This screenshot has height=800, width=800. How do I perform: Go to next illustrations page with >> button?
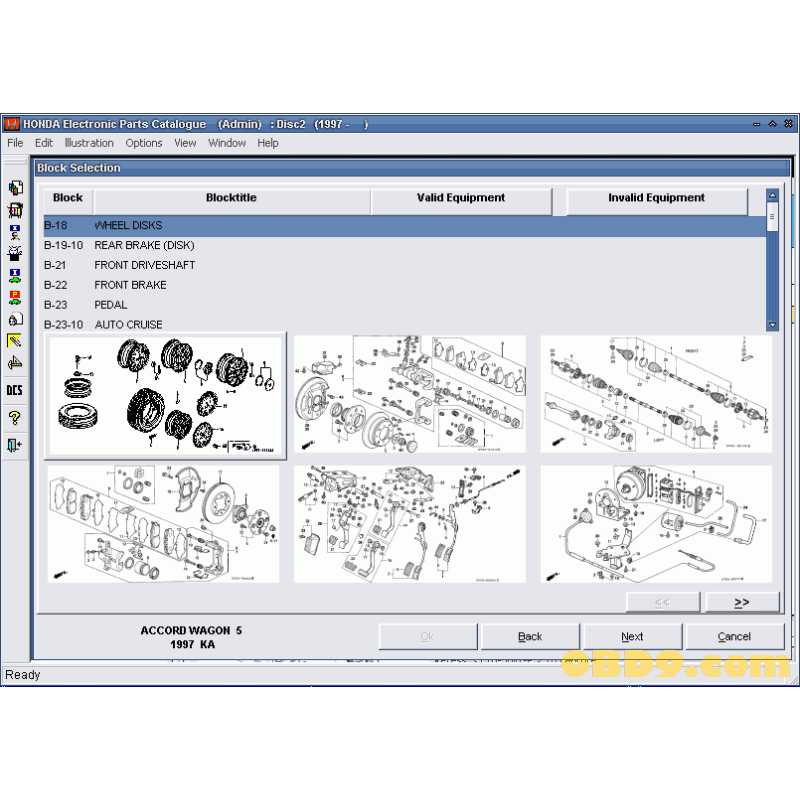(741, 602)
